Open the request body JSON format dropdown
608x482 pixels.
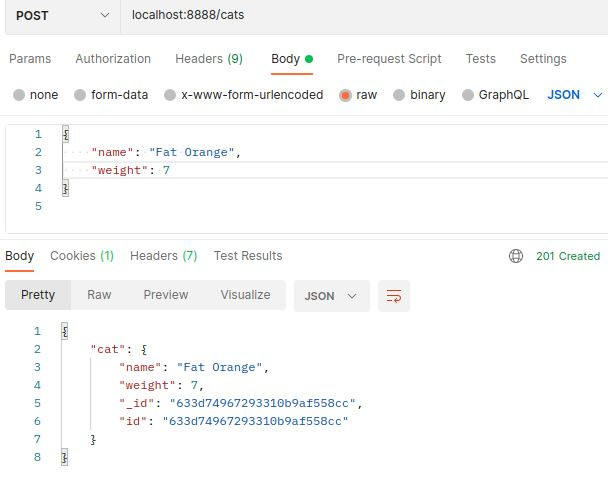click(x=575, y=95)
